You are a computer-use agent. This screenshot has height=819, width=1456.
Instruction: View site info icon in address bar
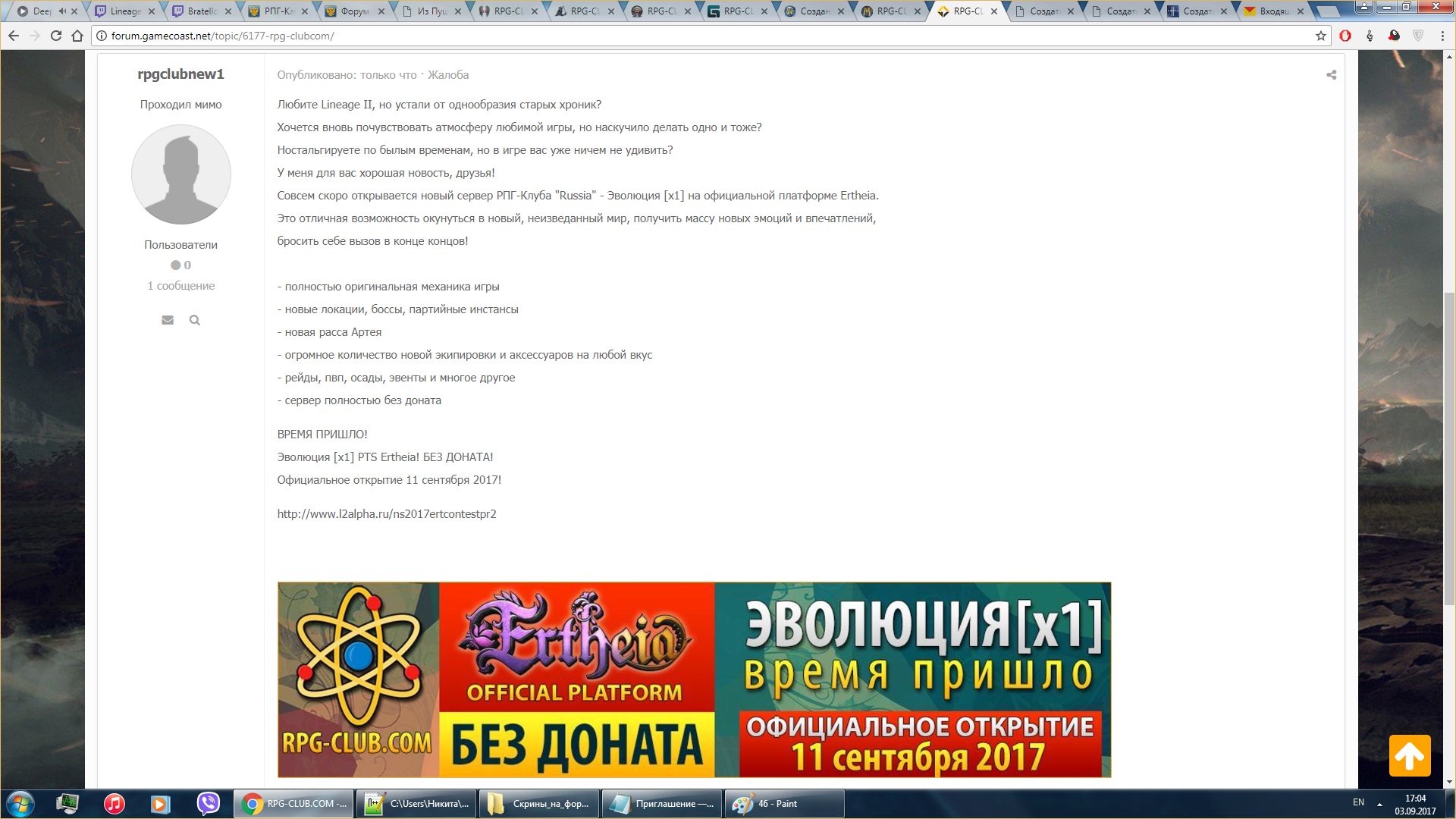click(x=102, y=36)
